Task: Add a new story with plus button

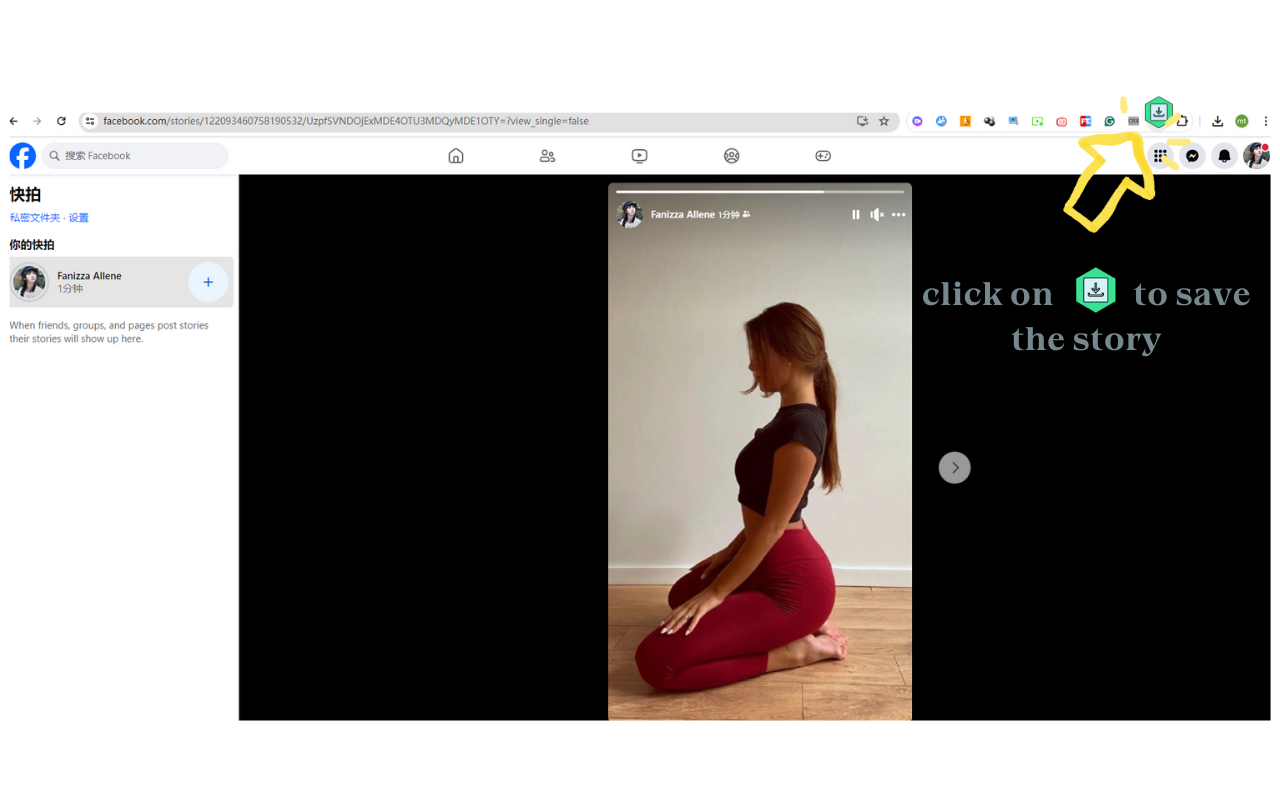Action: pyautogui.click(x=208, y=282)
